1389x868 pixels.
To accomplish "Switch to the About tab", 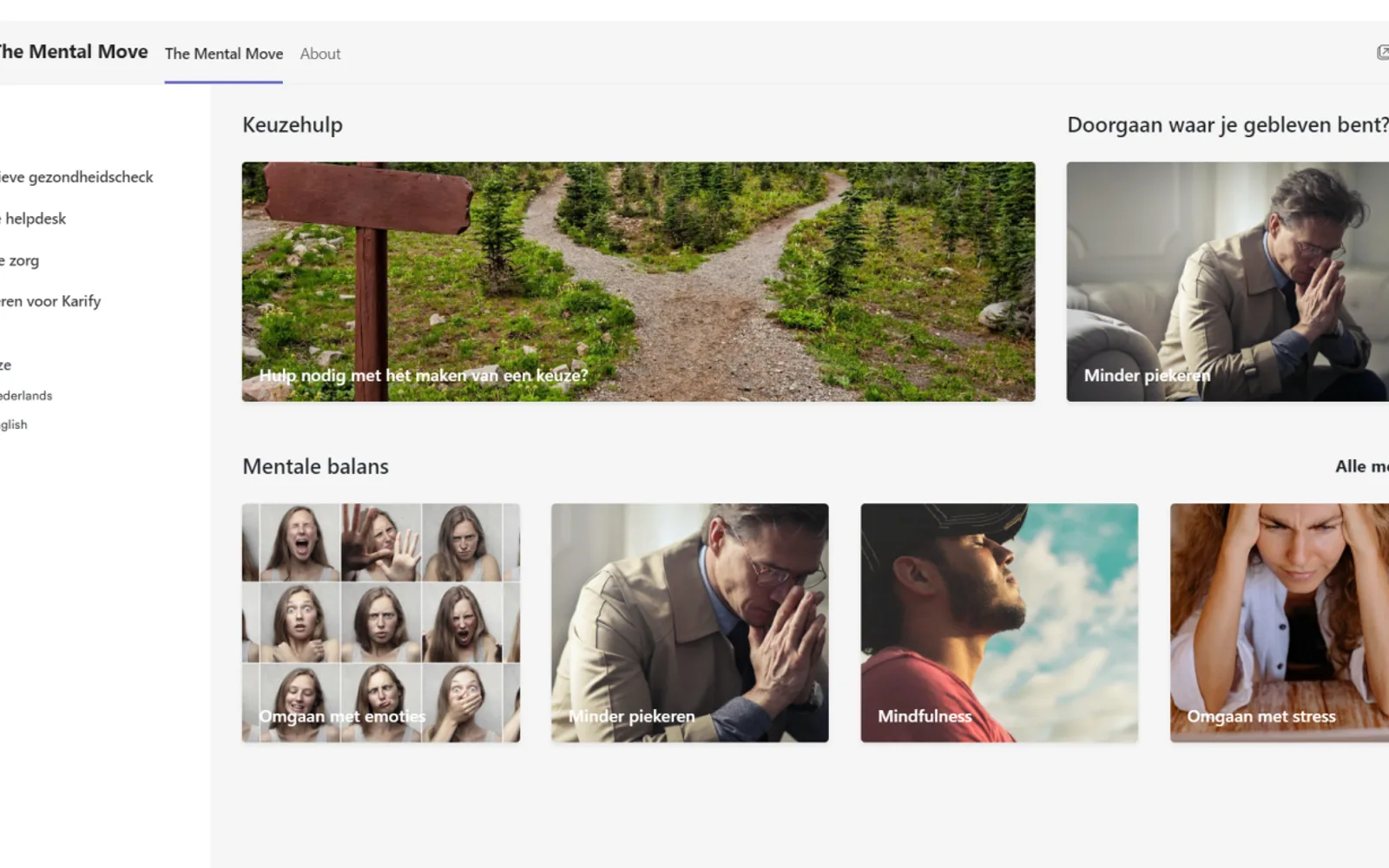I will (320, 54).
